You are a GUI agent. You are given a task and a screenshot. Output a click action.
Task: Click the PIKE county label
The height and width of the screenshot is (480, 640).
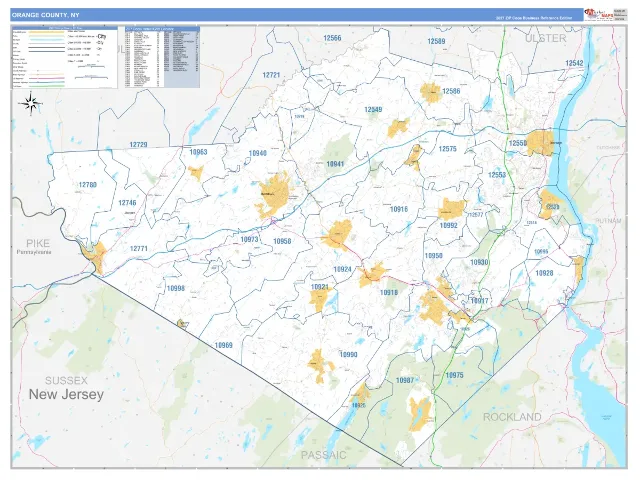click(x=38, y=243)
